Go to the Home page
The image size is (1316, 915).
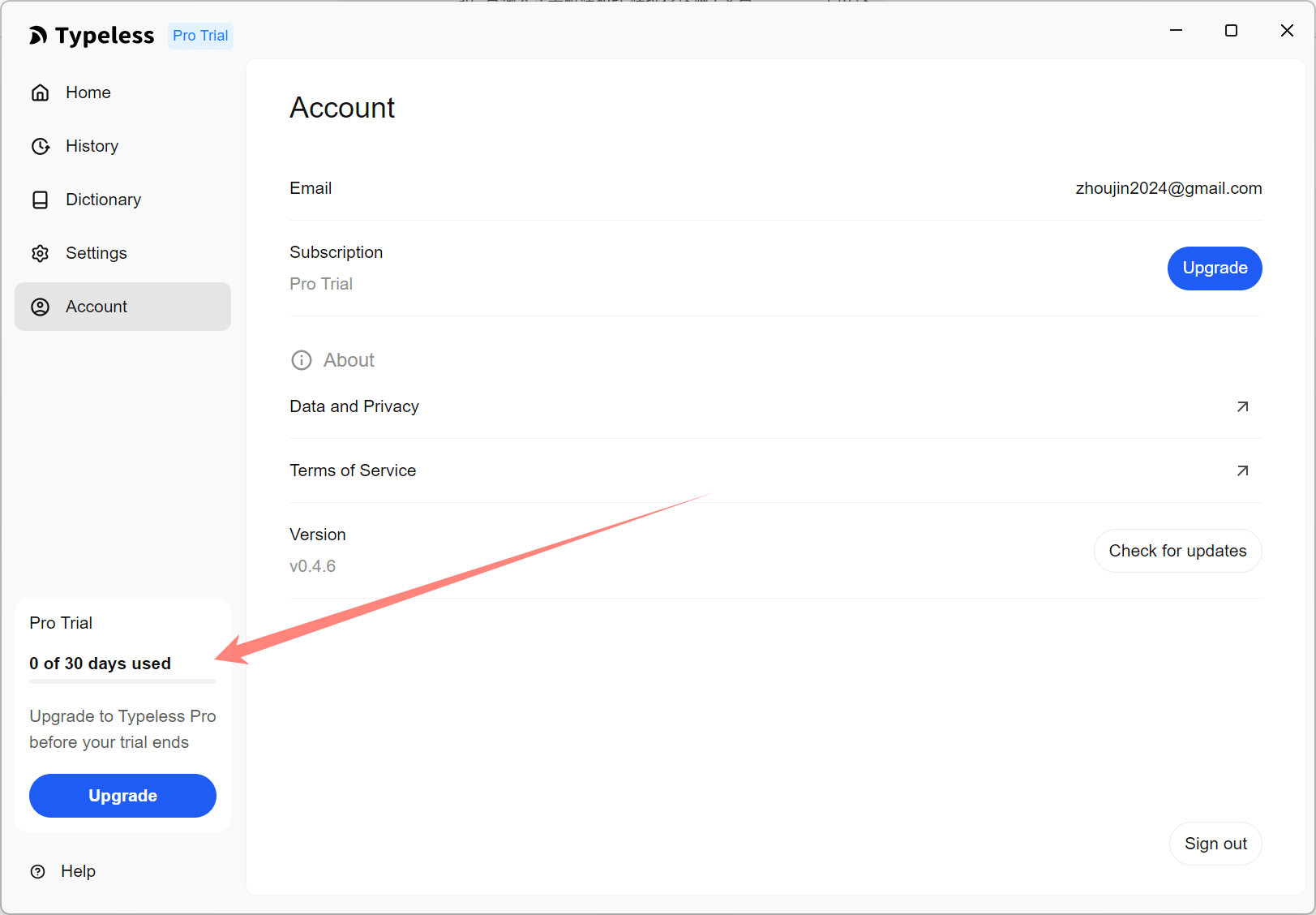pyautogui.click(x=88, y=92)
